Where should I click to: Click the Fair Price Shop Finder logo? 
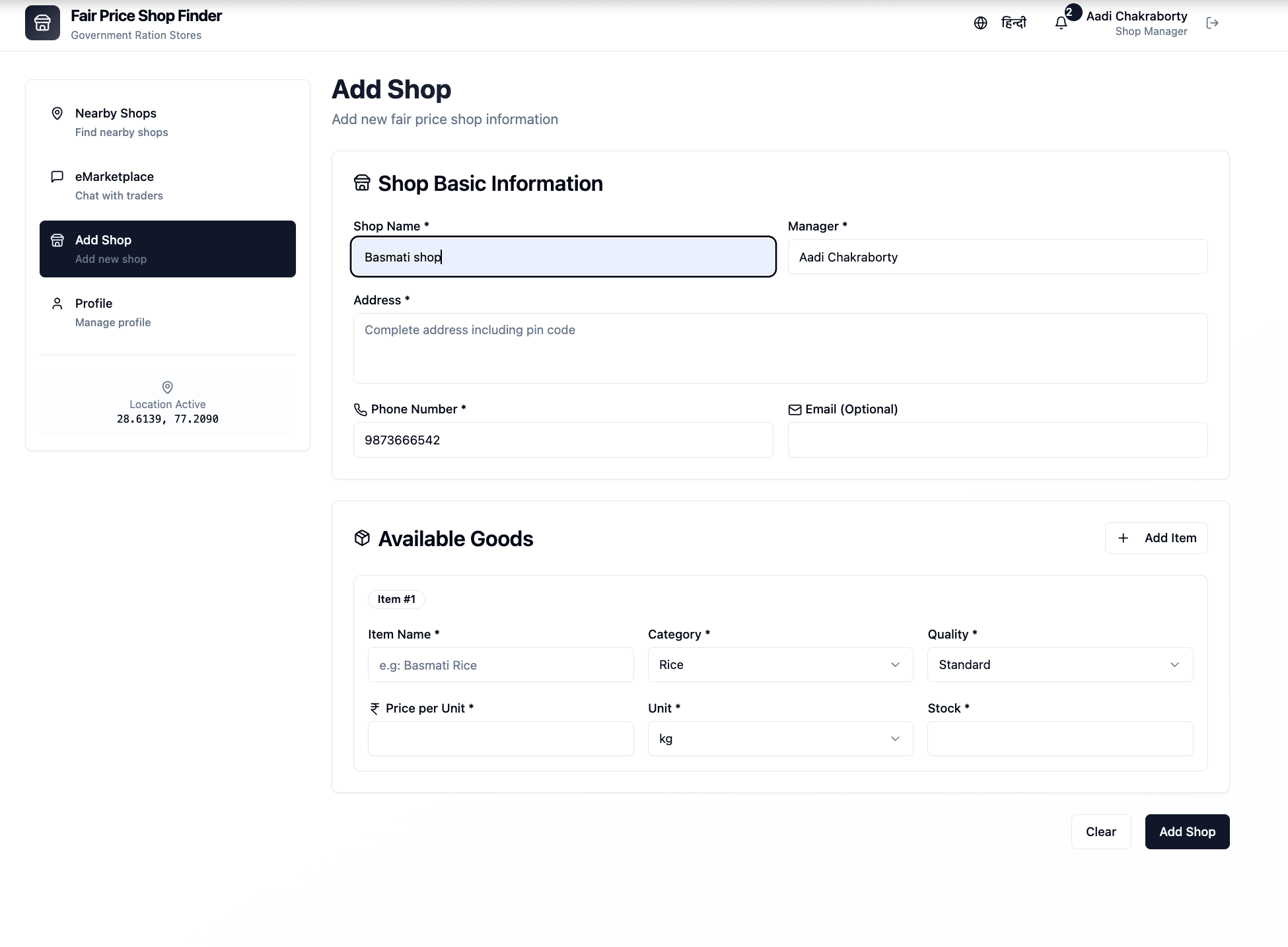pos(42,23)
